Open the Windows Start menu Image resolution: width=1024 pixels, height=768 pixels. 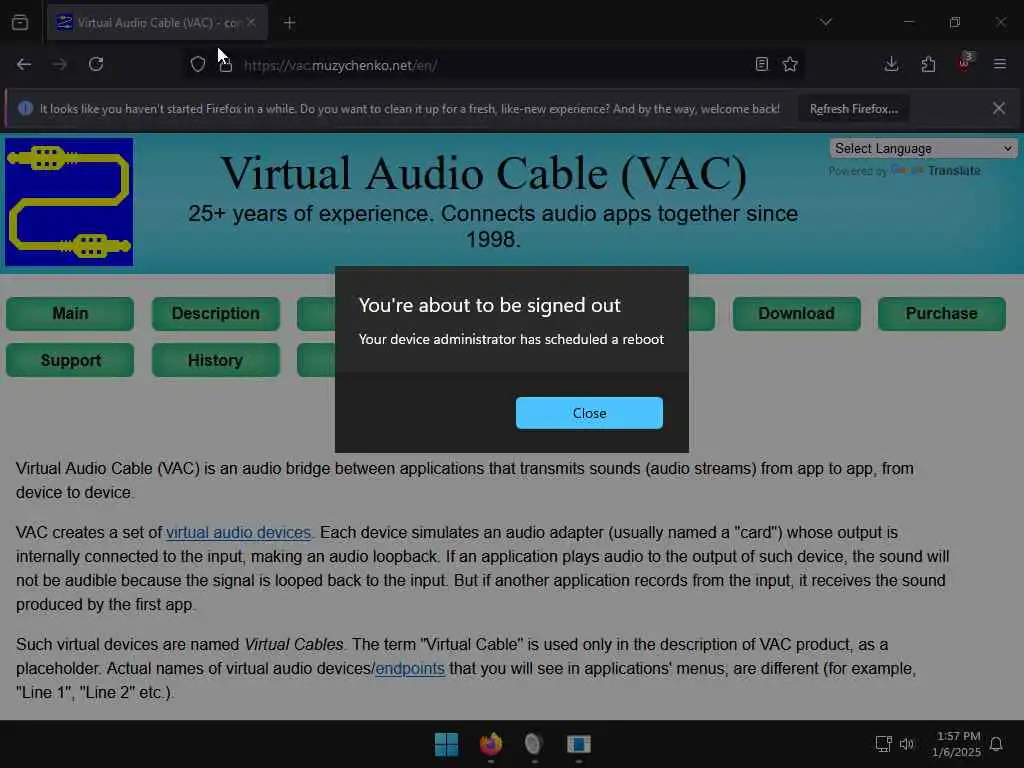coord(447,744)
